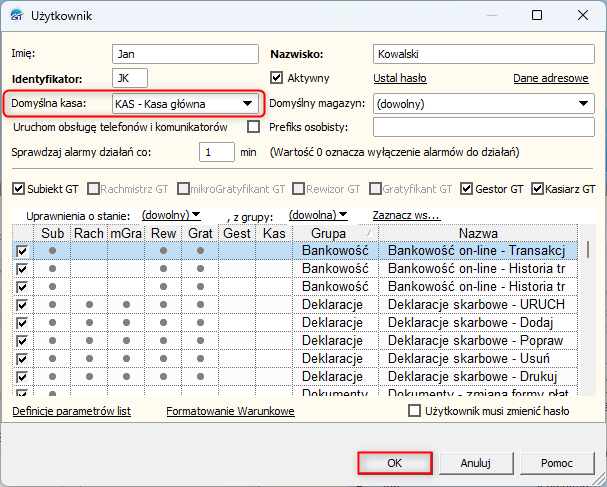The height and width of the screenshot is (487, 607).
Task: Enable Uruchom obsługę telefonów i komunikatorów checkbox
Action: 253,127
